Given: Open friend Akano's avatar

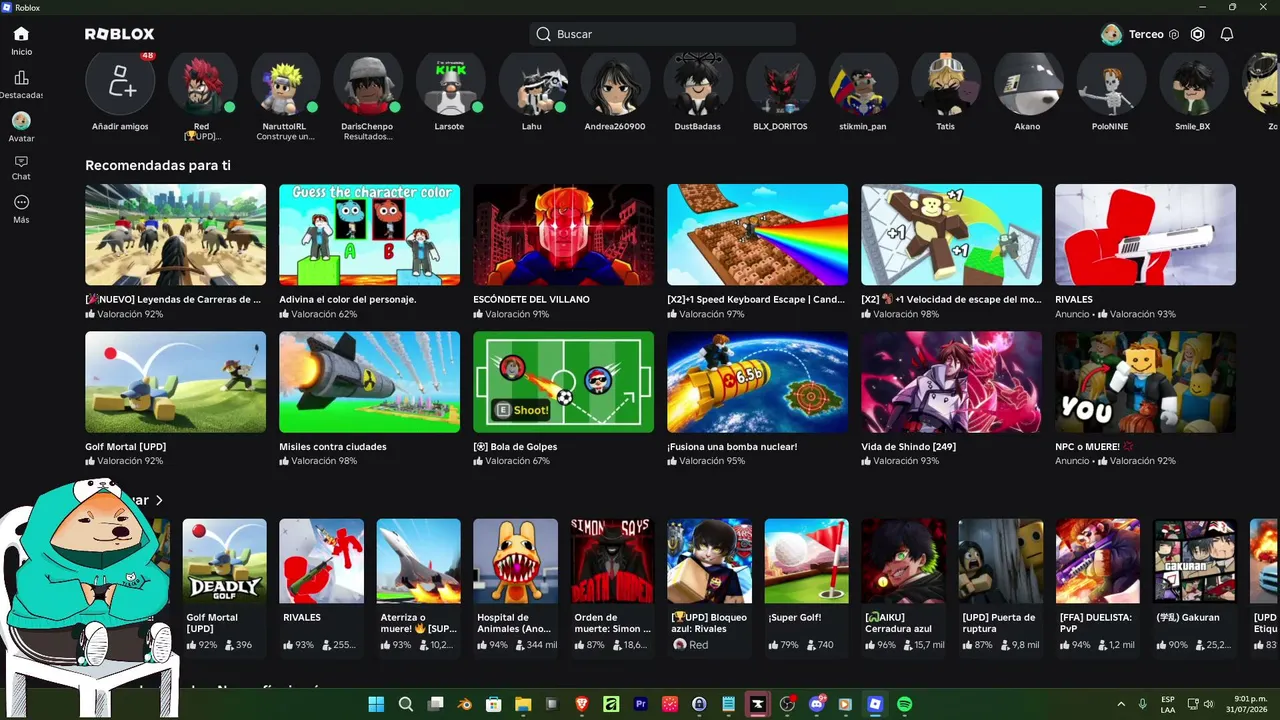Looking at the screenshot, I should tap(1027, 82).
